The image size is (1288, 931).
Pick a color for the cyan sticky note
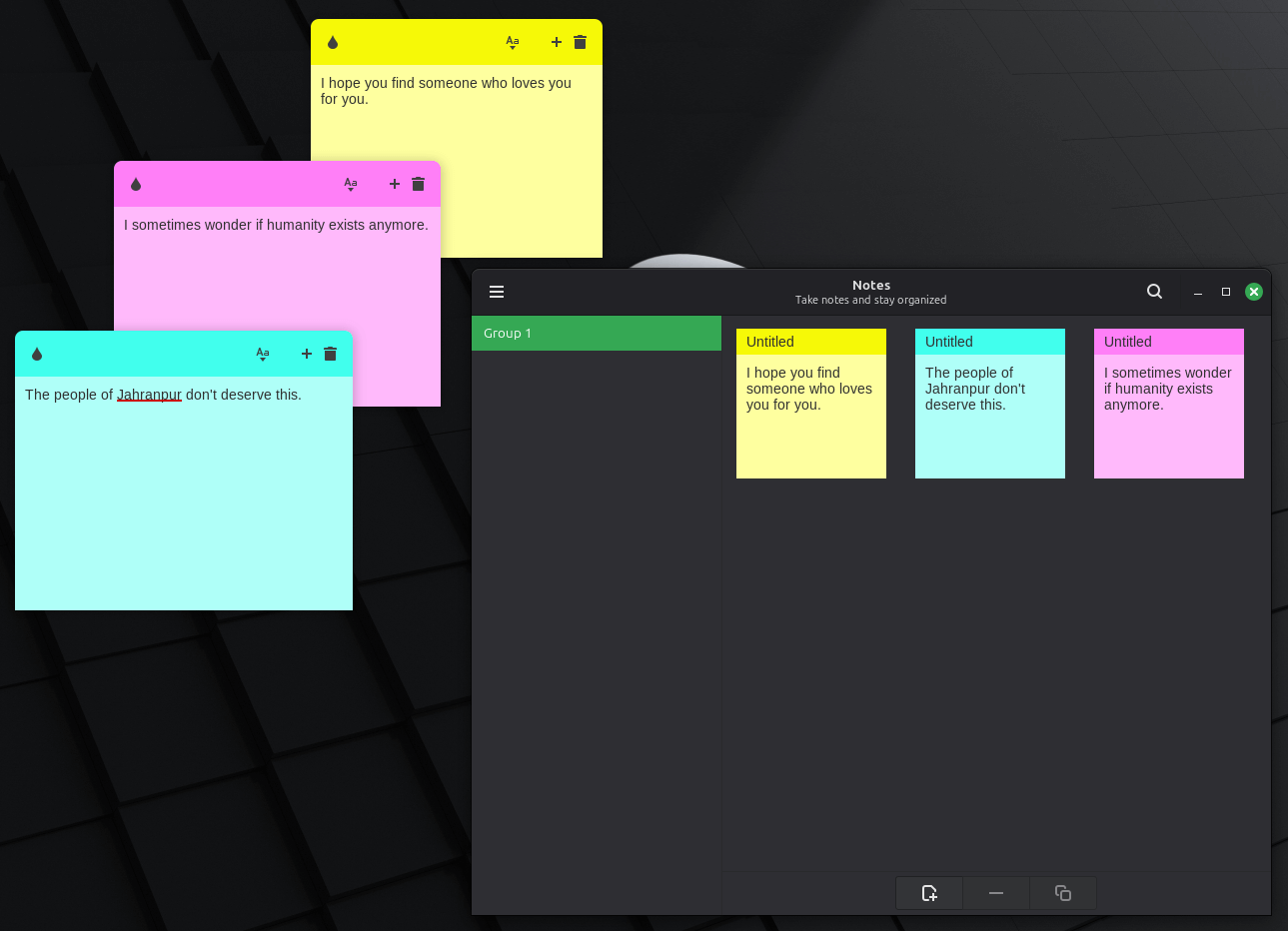(x=37, y=354)
